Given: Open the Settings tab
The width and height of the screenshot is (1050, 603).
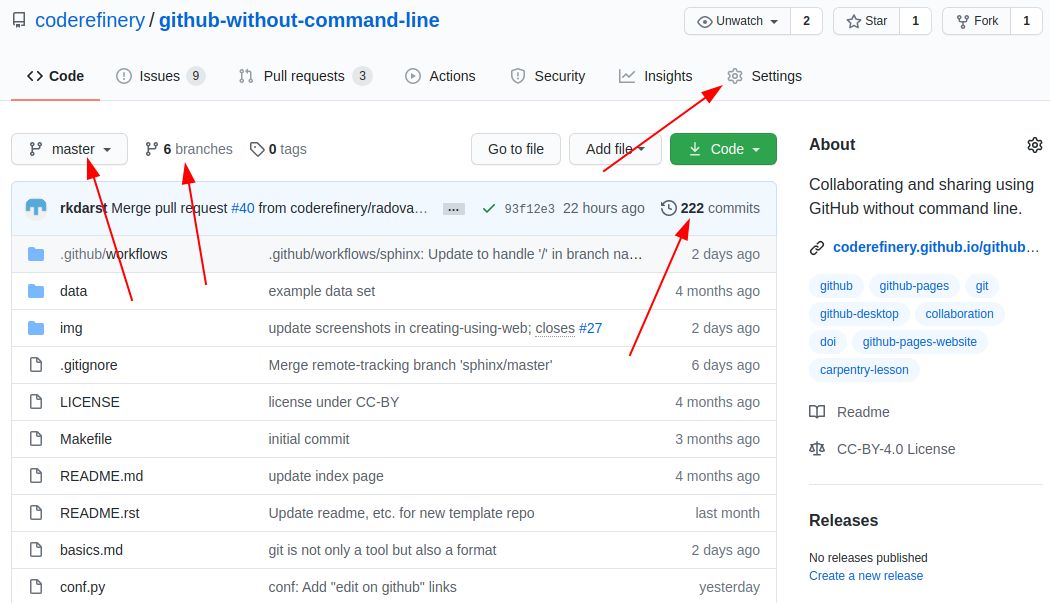Looking at the screenshot, I should coord(764,76).
